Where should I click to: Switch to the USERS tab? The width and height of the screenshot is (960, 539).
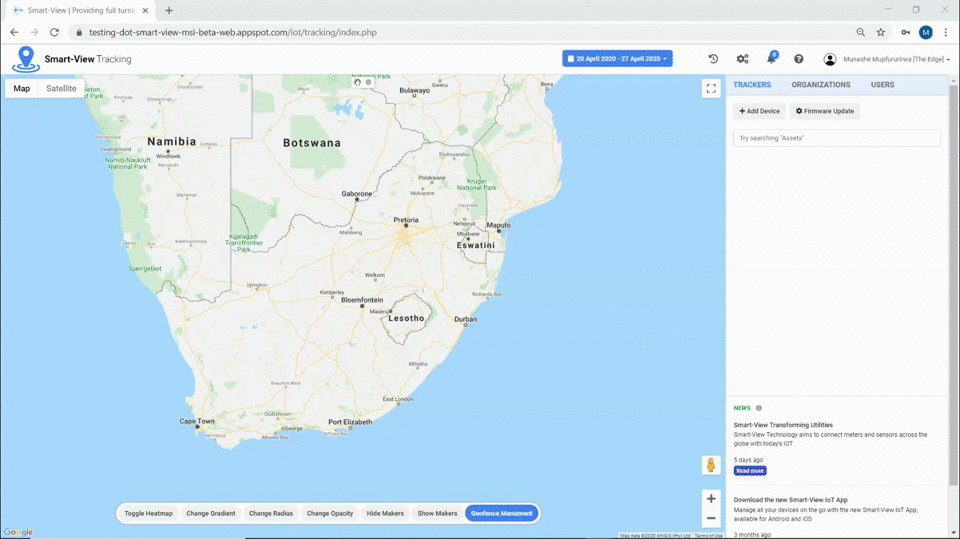click(882, 85)
